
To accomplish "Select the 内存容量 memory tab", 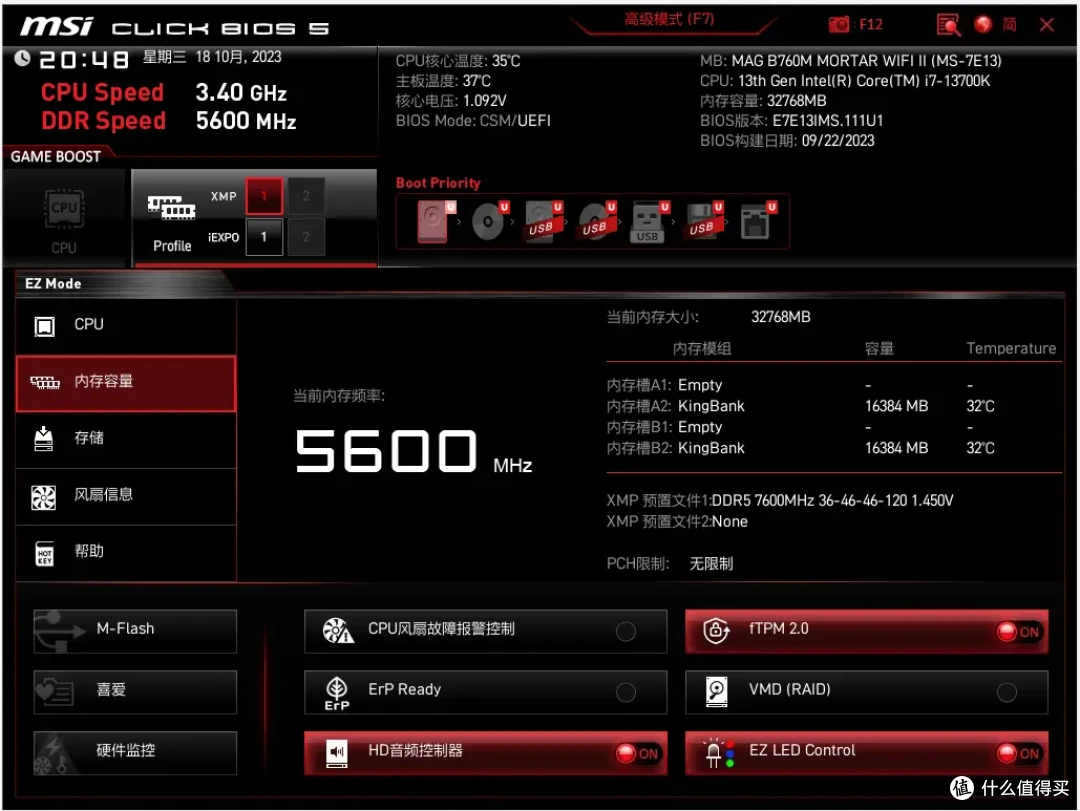I will tap(126, 383).
